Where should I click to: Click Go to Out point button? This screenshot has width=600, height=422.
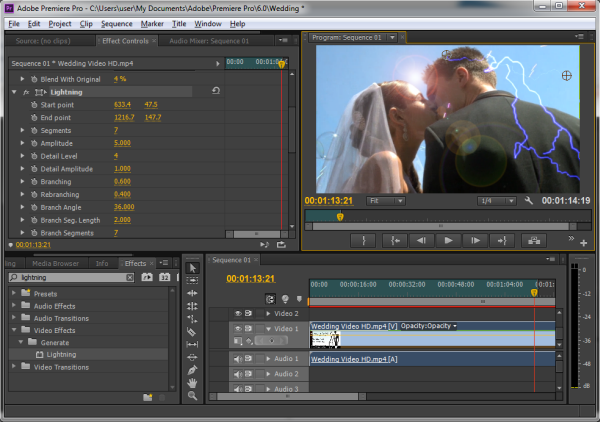tap(502, 241)
